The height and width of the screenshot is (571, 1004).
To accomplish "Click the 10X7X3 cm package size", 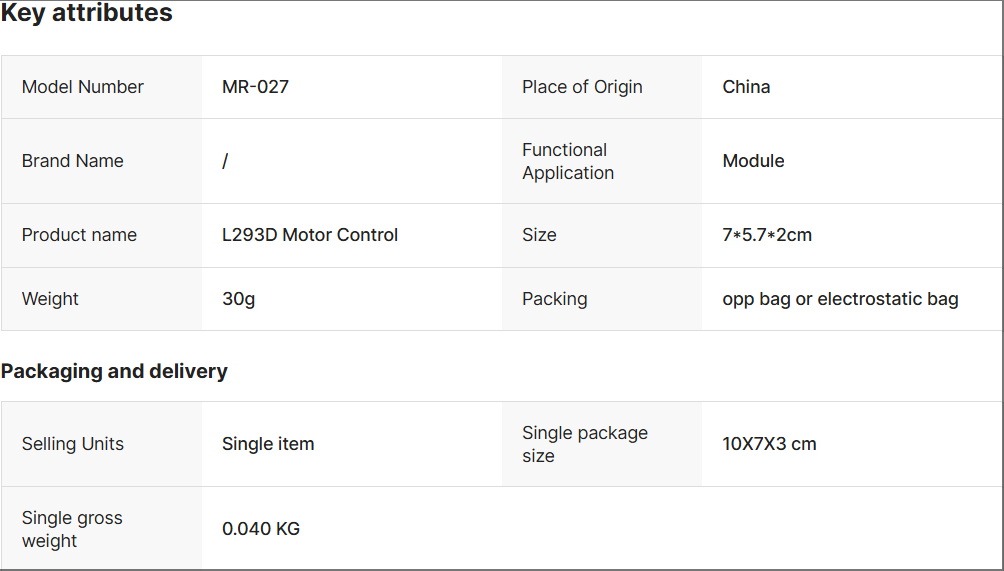I will tap(769, 444).
